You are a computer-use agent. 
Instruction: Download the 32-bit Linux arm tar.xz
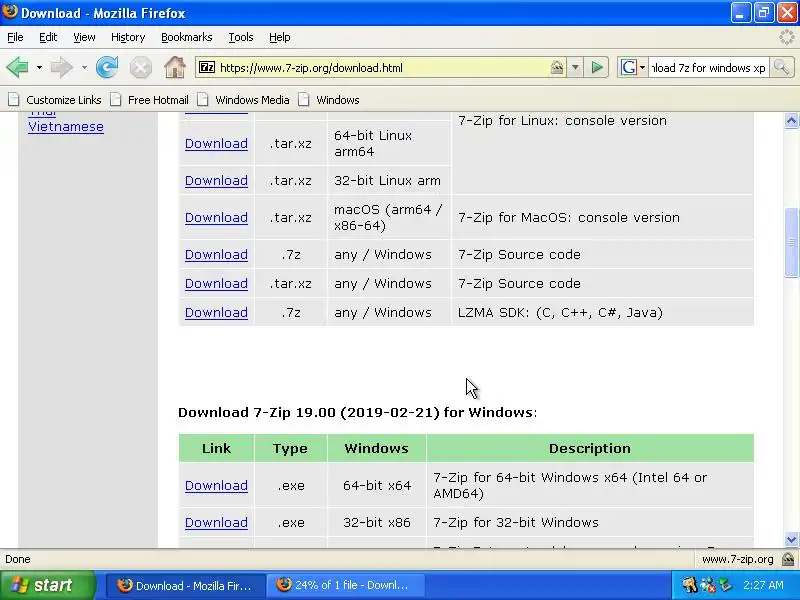point(216,180)
